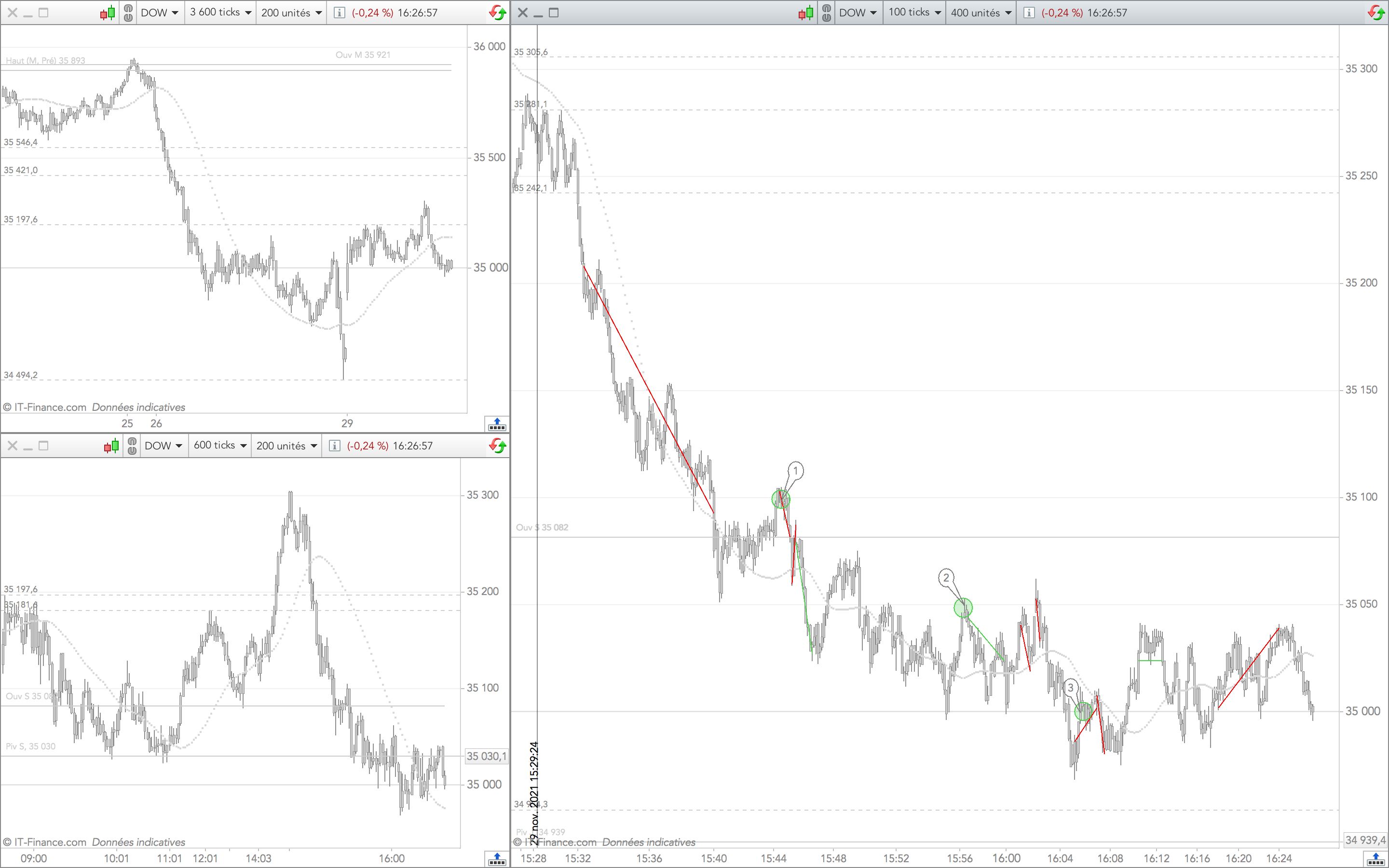Click bottom-right export icon of large chart
The height and width of the screenshot is (868, 1389).
pyautogui.click(x=1376, y=859)
